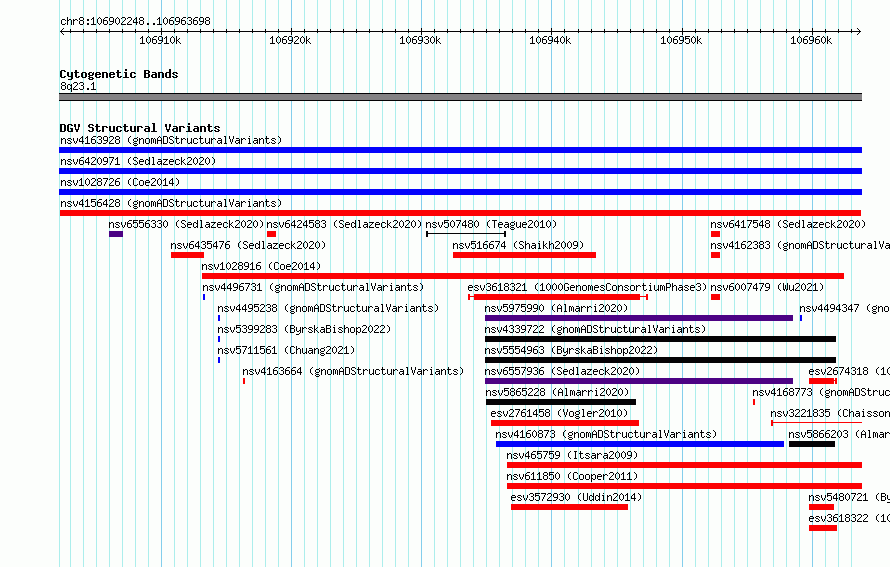Click the nsv4495238 gnomADStructuralVariants label

(x=328, y=308)
